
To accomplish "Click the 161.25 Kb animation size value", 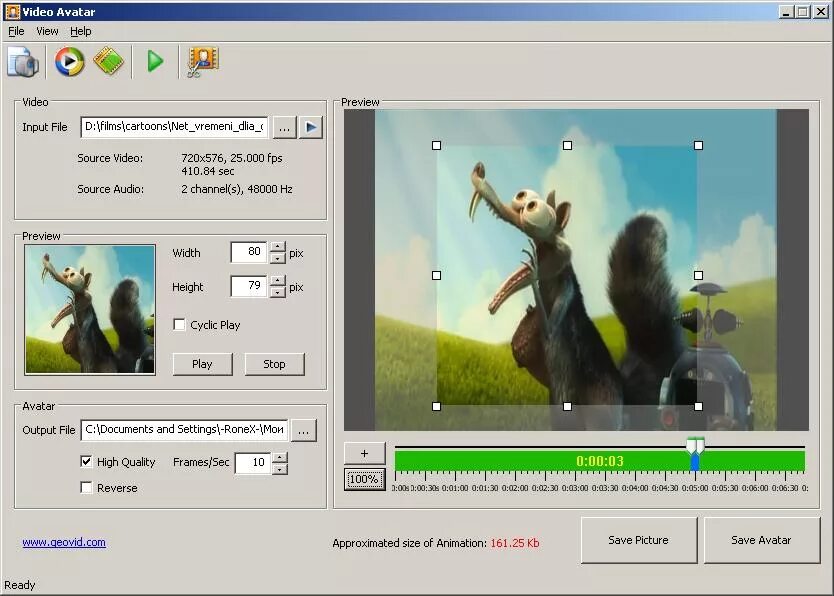I will point(515,543).
